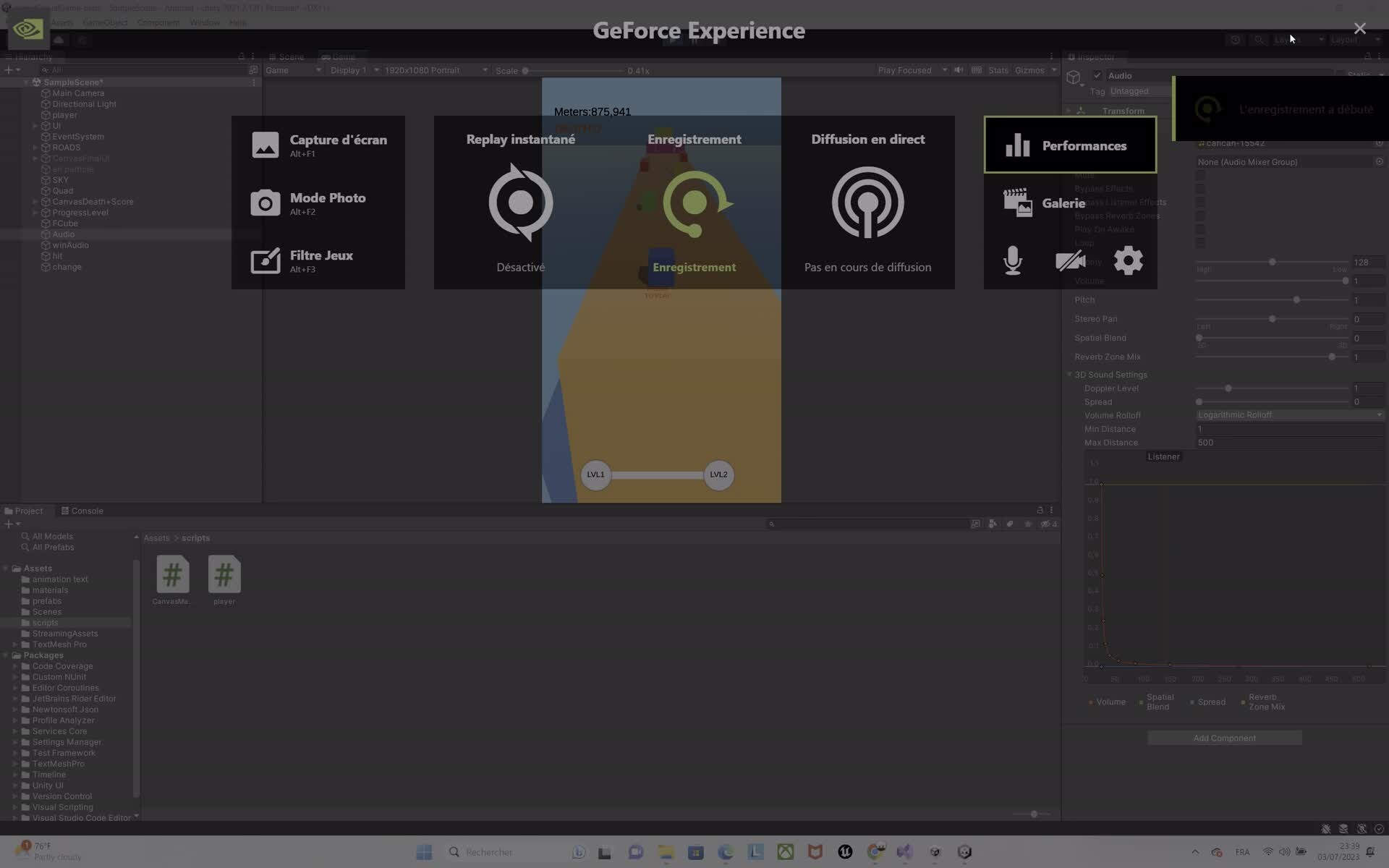Open the 1920x1080 Portrait resolution dropdown

(x=435, y=70)
